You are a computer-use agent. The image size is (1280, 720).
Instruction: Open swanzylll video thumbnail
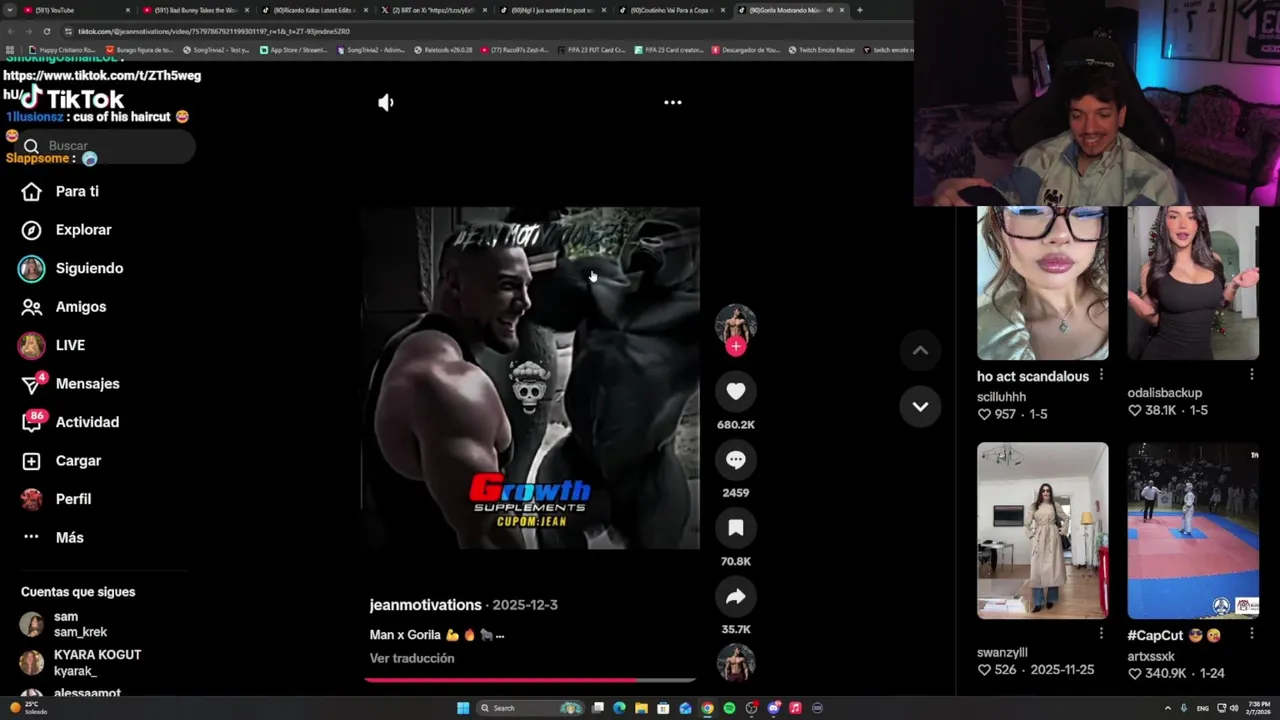[1042, 531]
